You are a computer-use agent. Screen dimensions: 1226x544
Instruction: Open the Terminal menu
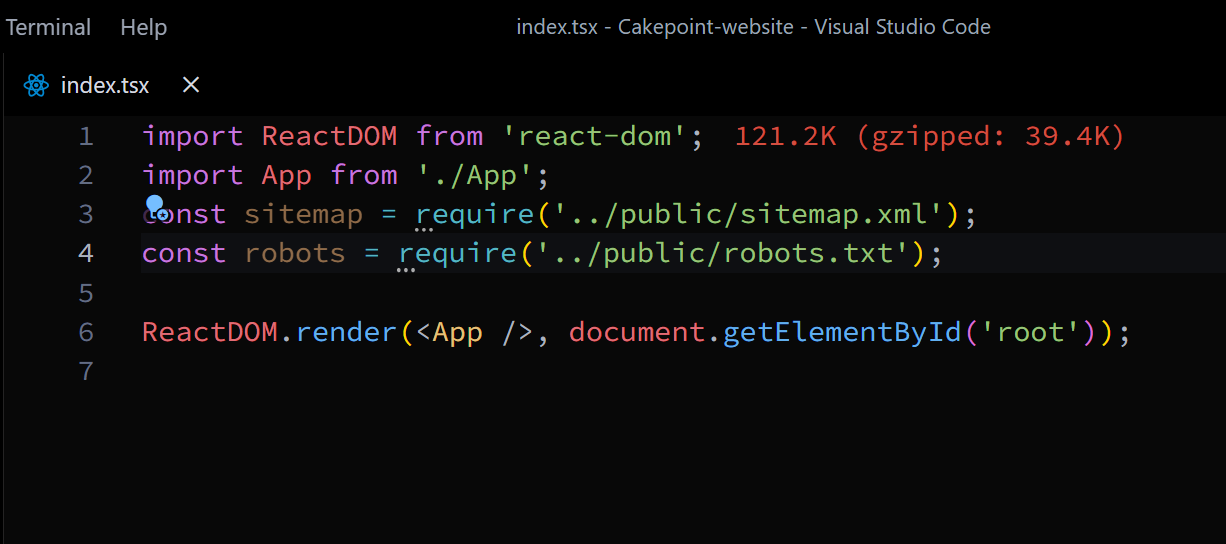click(x=48, y=27)
